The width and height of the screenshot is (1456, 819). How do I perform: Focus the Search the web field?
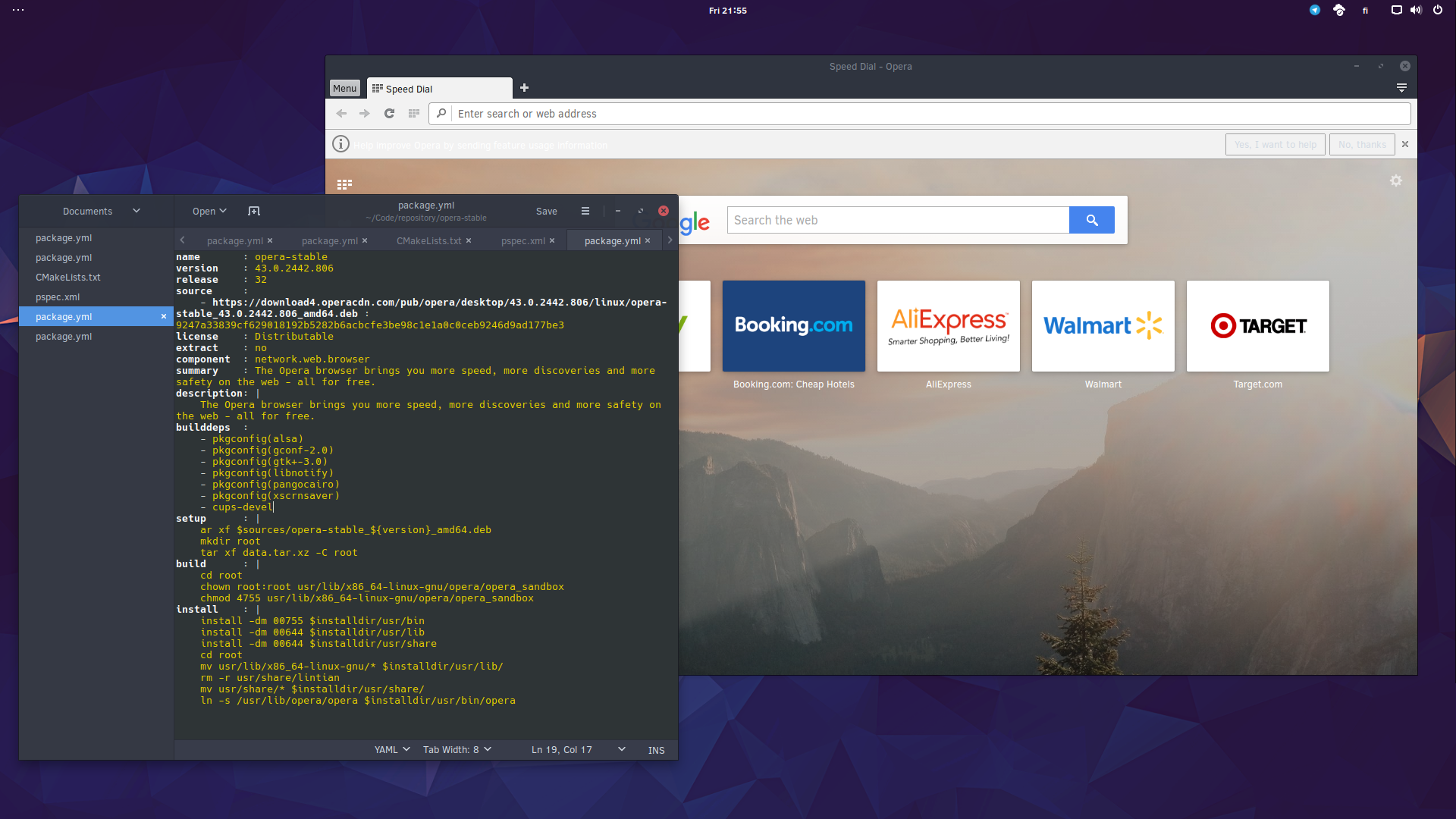898,220
